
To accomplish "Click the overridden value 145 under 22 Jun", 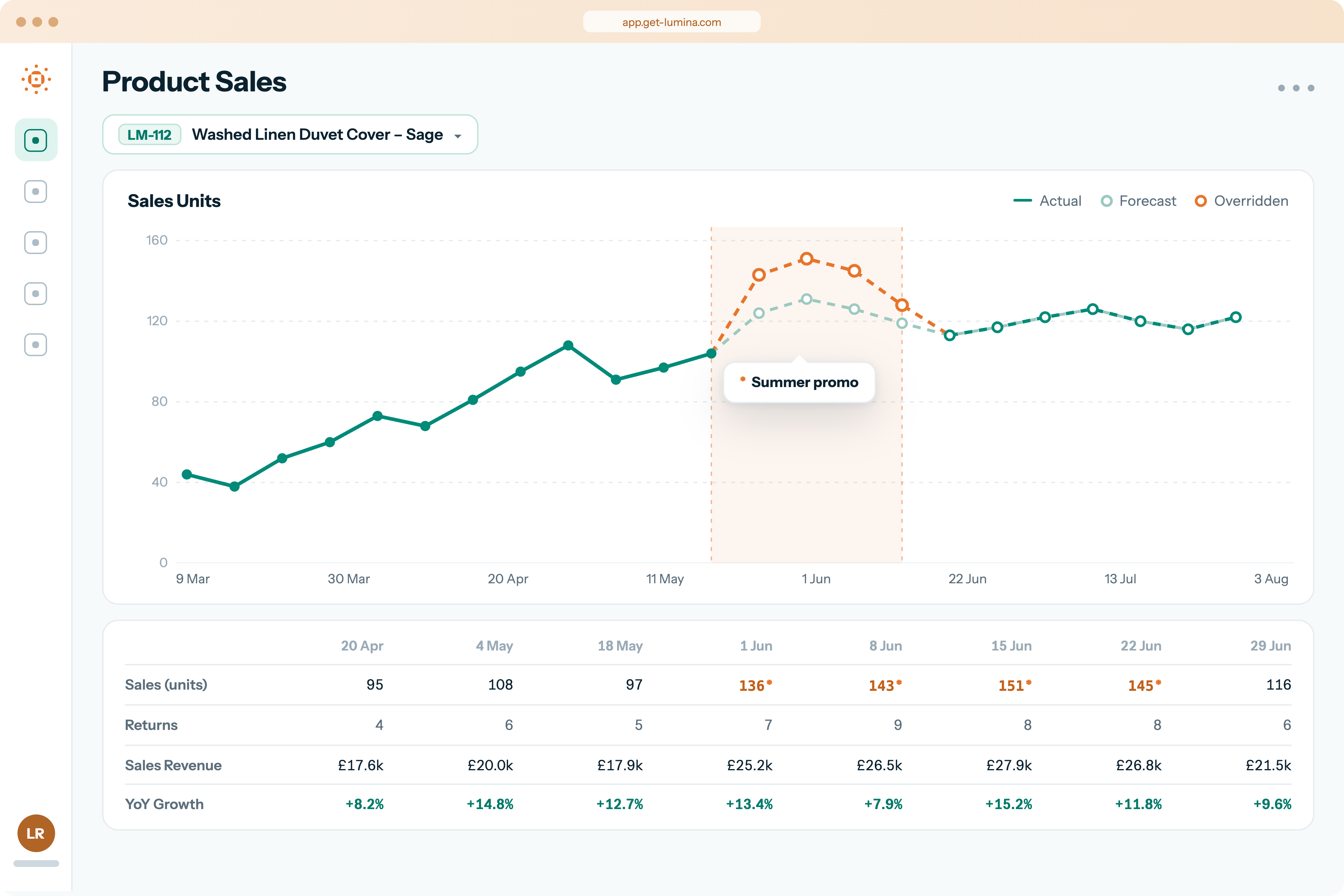I will [1144, 685].
